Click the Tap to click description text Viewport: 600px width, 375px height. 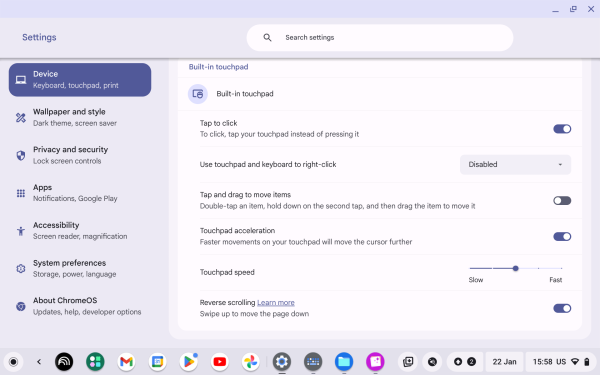(x=279, y=134)
